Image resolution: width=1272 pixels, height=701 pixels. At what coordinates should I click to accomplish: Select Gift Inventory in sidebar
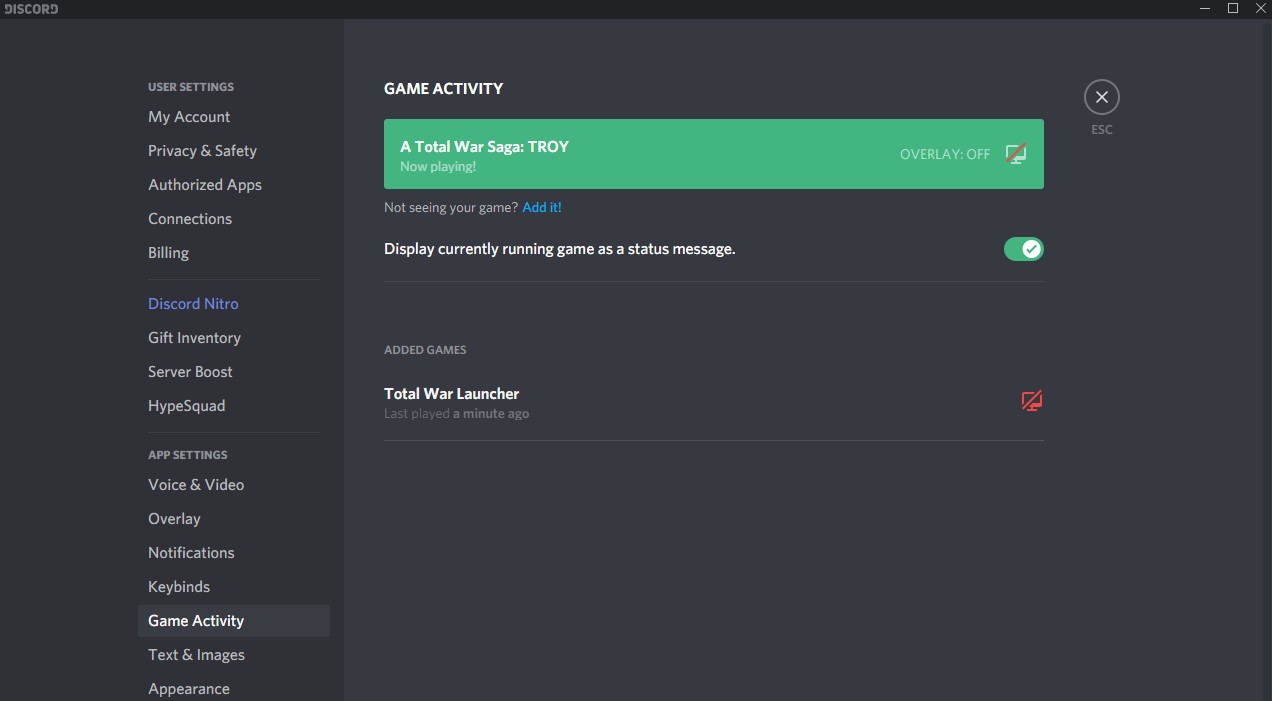click(194, 338)
